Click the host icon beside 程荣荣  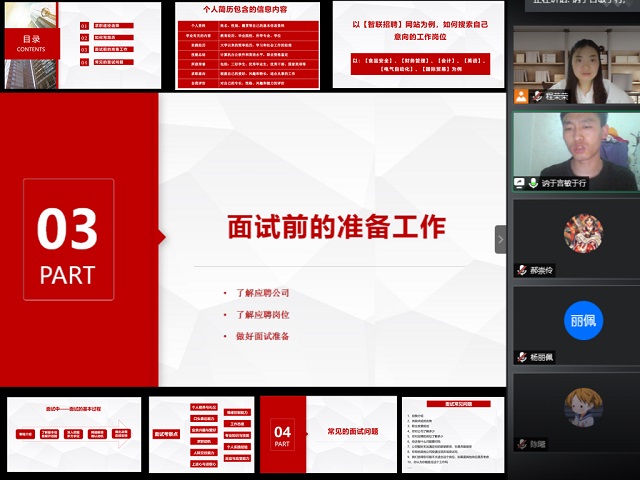(521, 97)
